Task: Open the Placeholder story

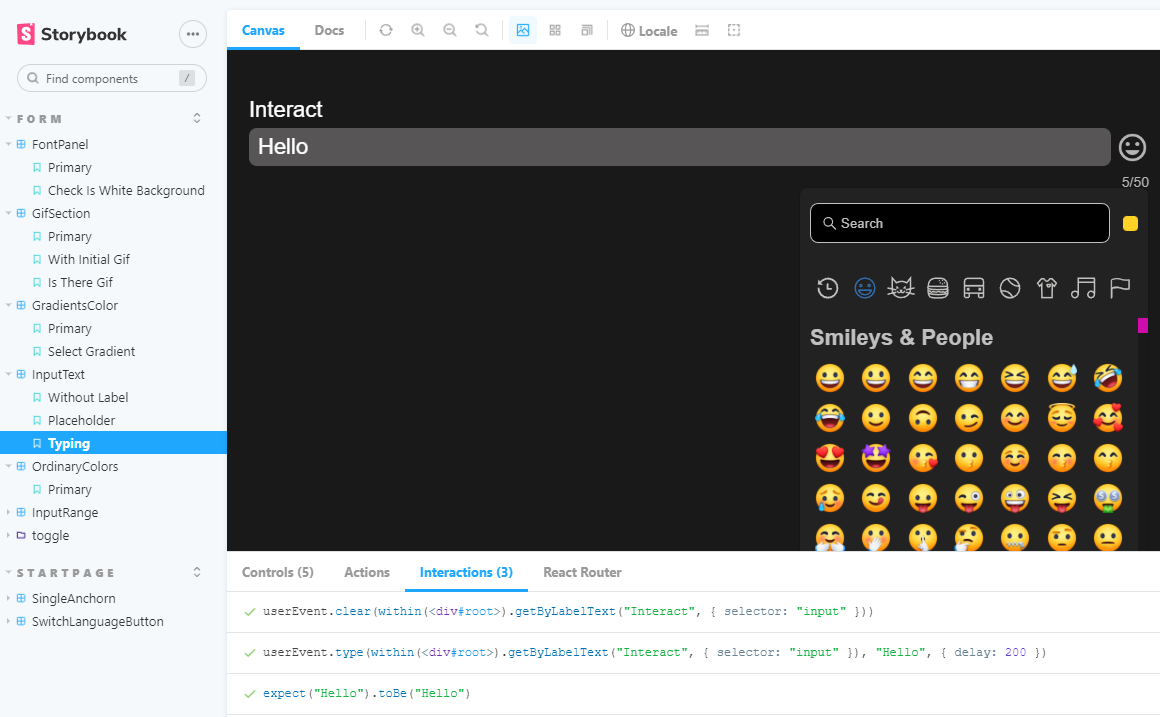Action: coord(81,420)
